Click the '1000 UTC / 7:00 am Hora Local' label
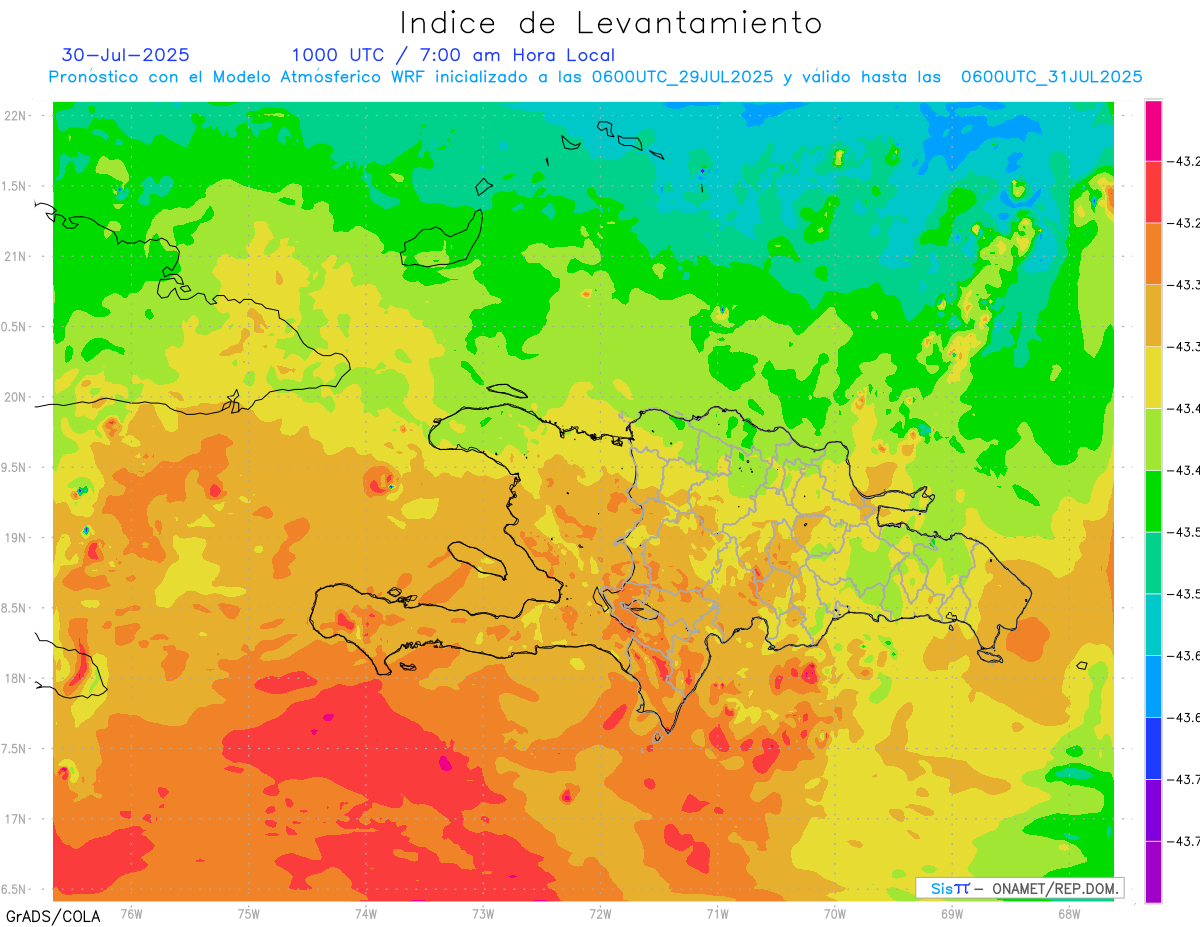The width and height of the screenshot is (1200, 927). click(453, 56)
